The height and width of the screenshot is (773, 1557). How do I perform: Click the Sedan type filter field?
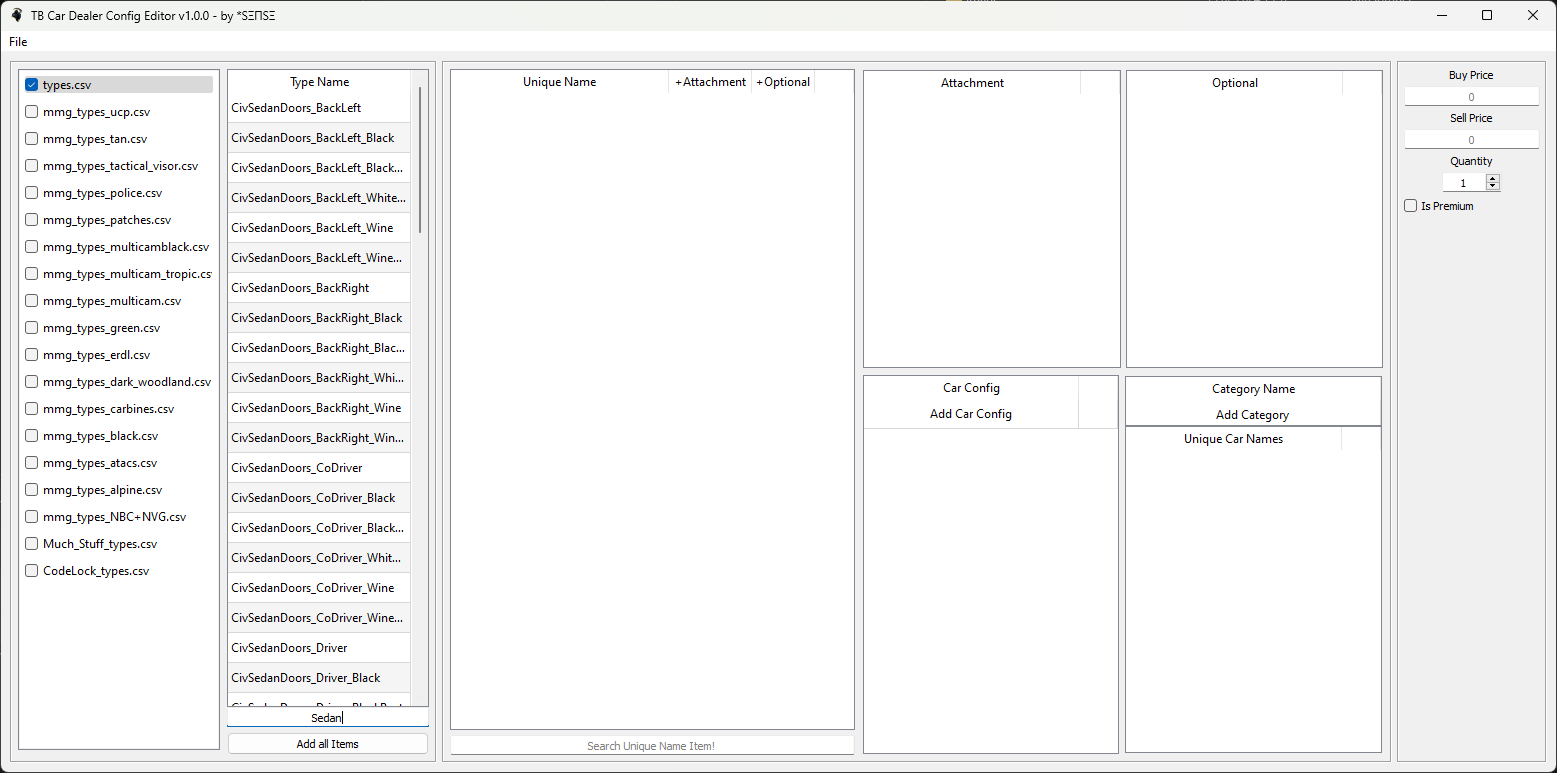coord(327,718)
